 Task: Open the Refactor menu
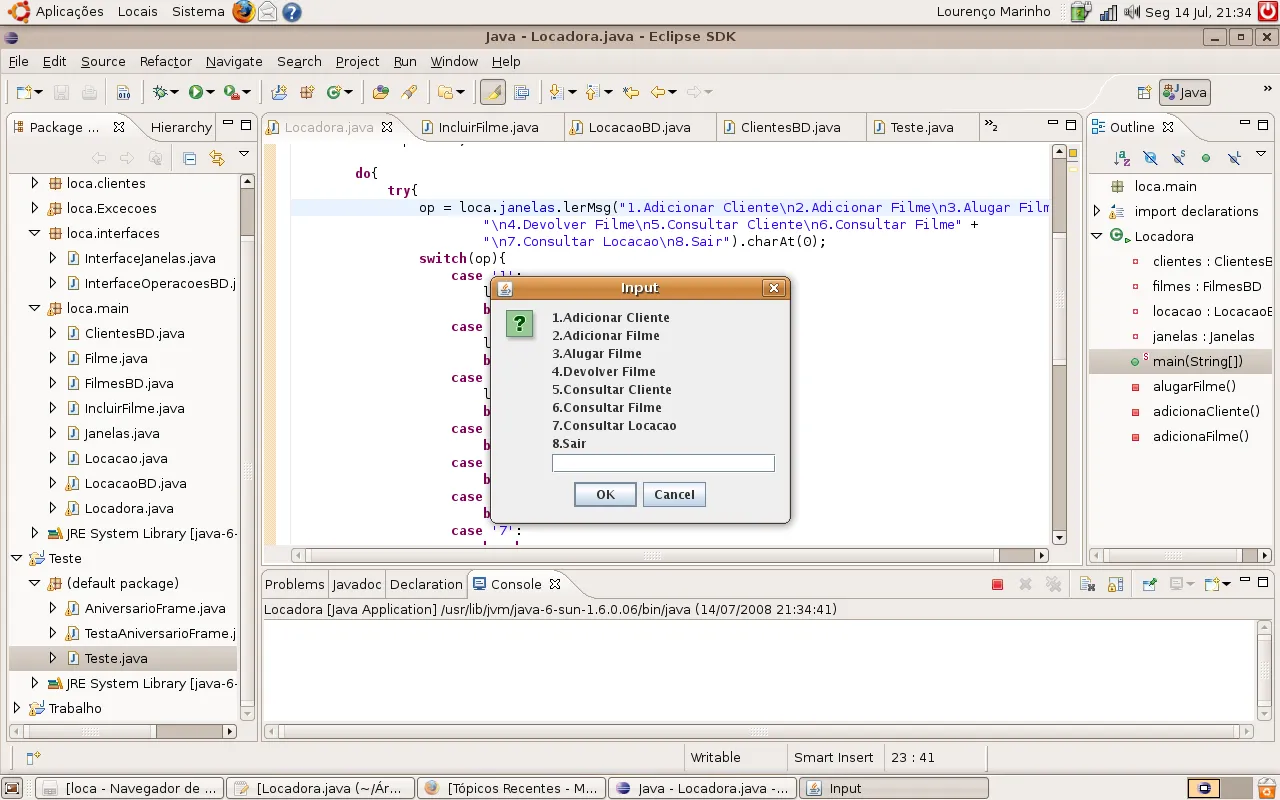click(165, 61)
